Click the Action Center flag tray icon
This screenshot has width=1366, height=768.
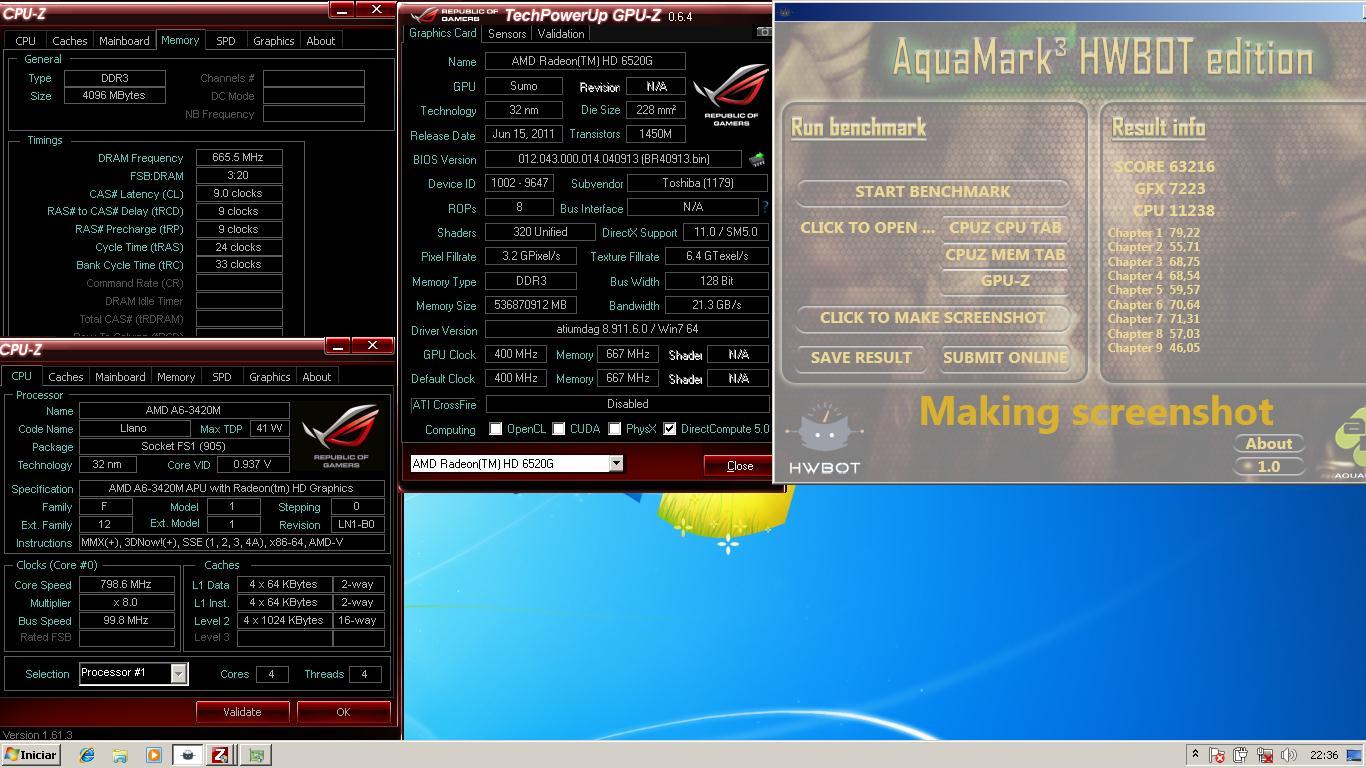click(1217, 755)
